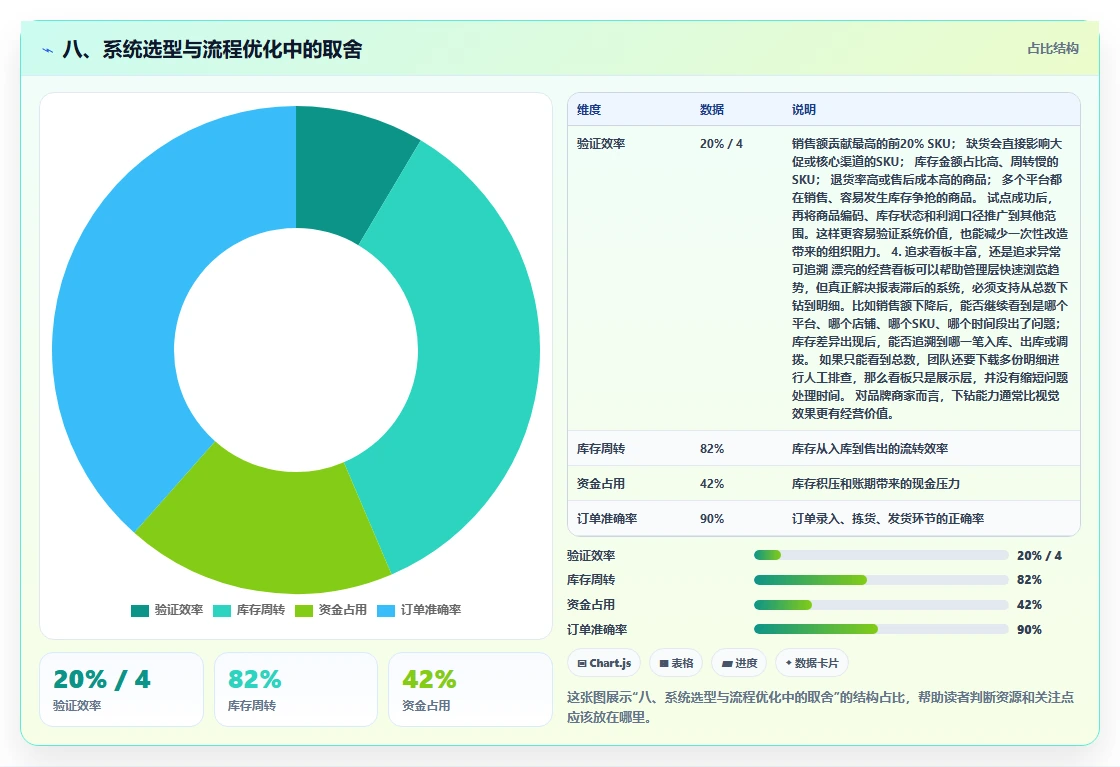Toggle 资金占用 legend swatch in chart
The width and height of the screenshot is (1120, 767).
coord(304,611)
